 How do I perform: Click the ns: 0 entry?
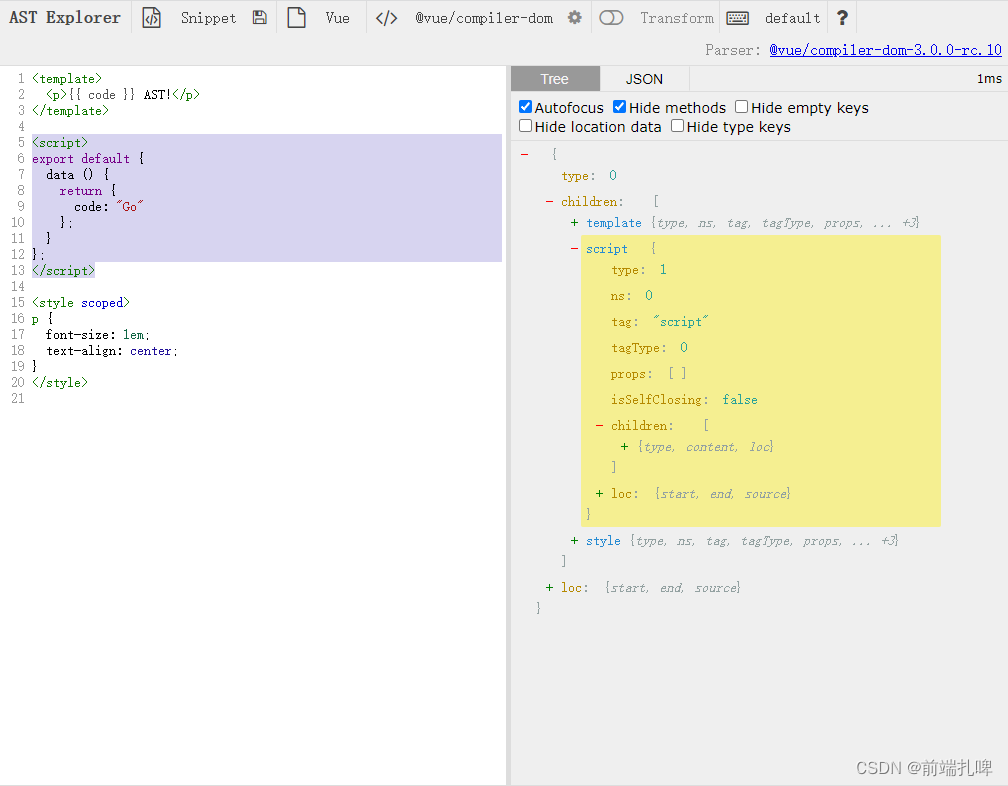point(631,296)
